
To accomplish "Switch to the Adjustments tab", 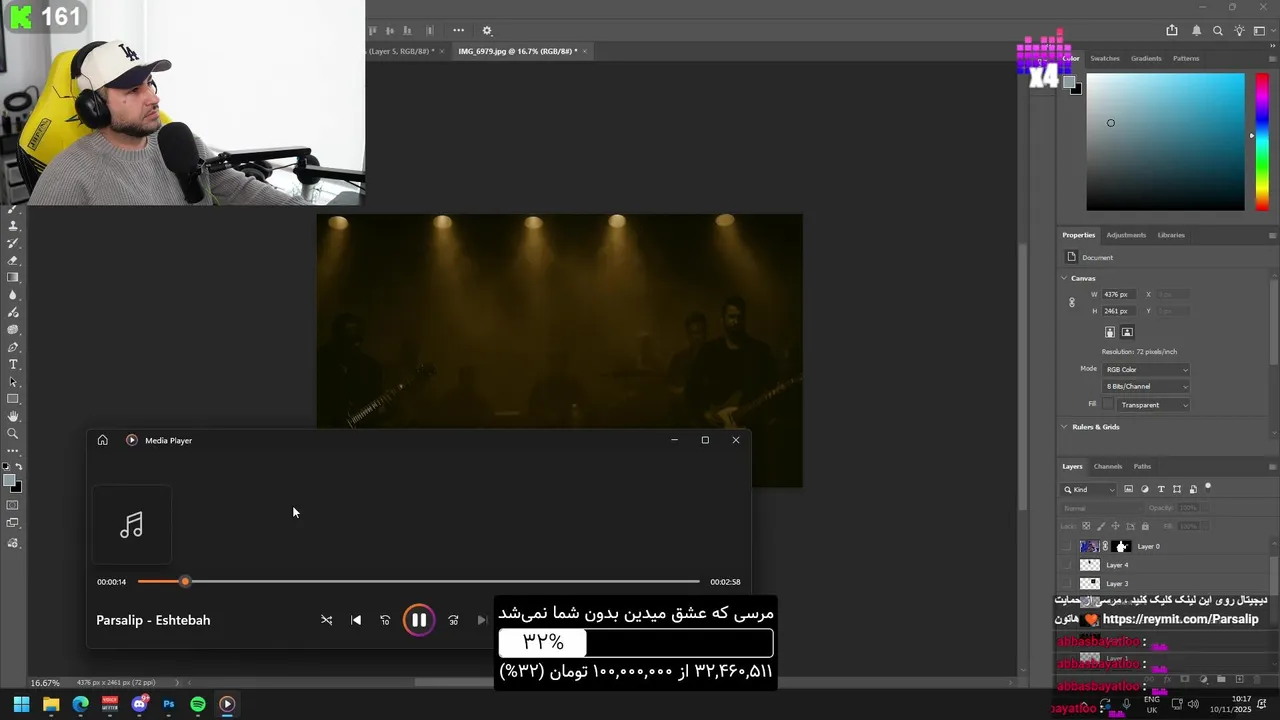I will click(1126, 235).
